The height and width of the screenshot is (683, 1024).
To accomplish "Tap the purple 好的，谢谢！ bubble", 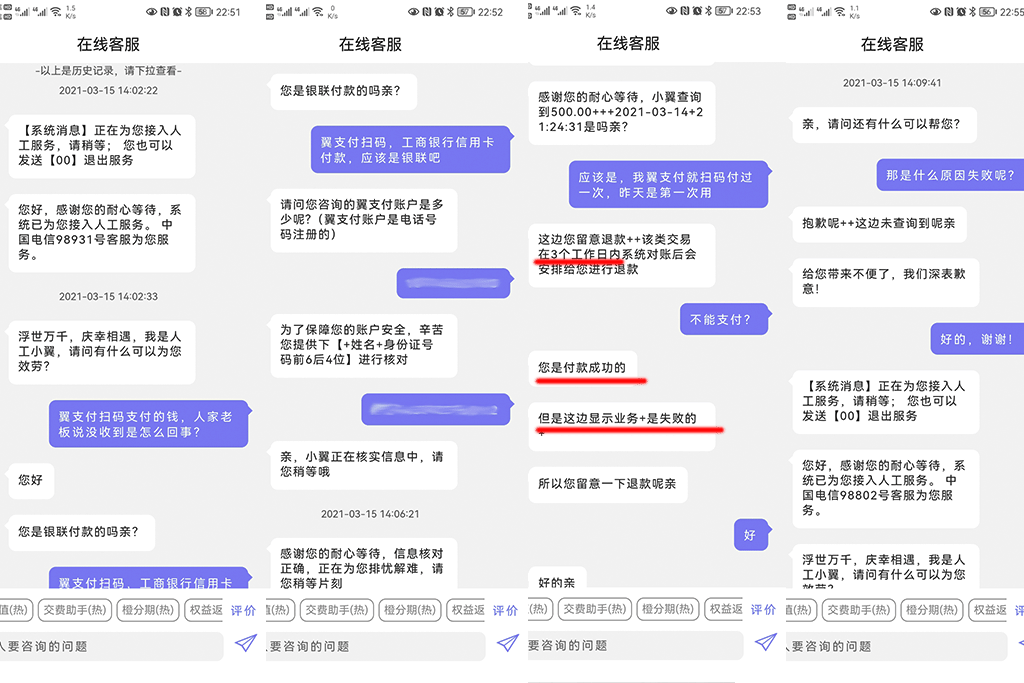I will coord(977,339).
